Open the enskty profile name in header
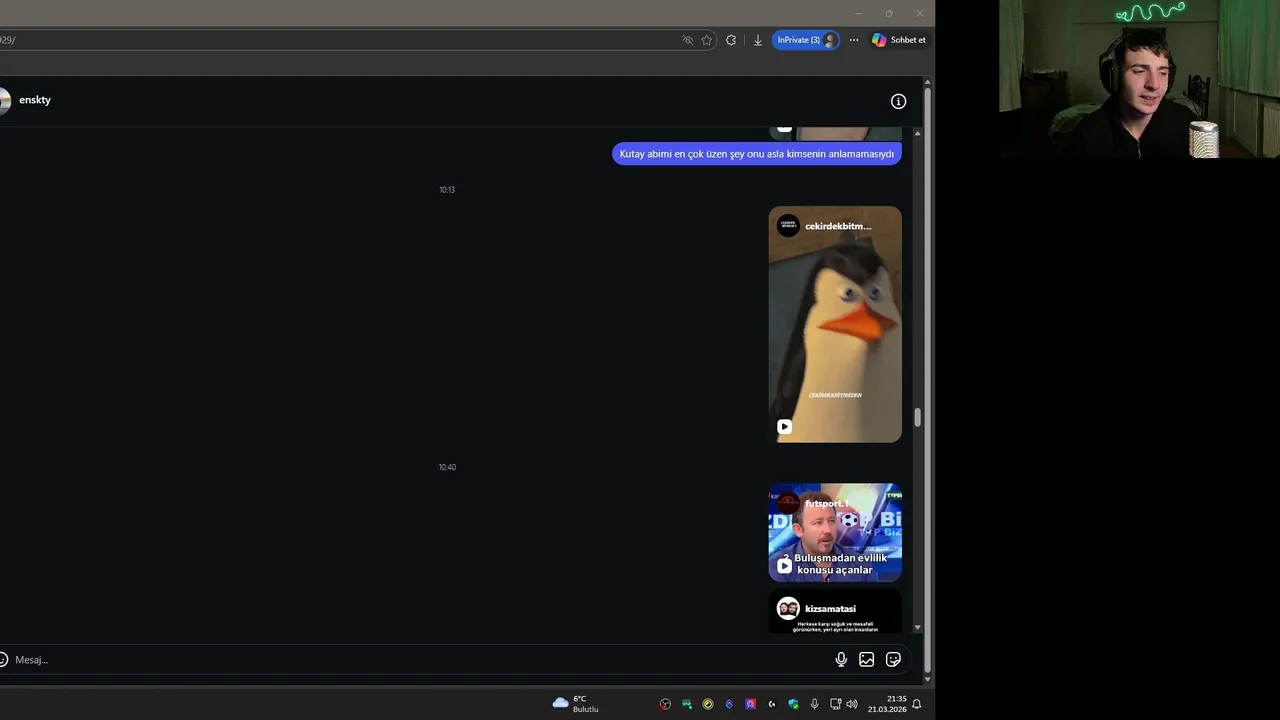The image size is (1280, 720). tap(35, 100)
